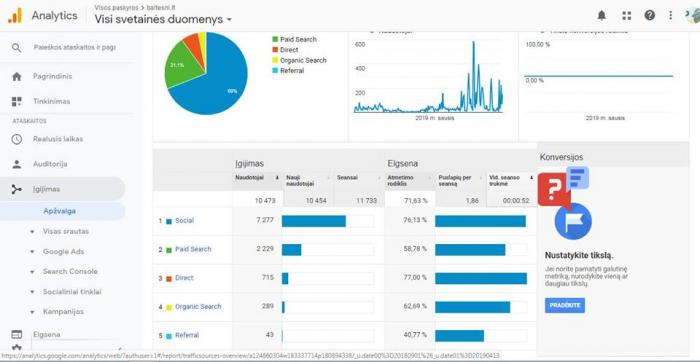
Task: Open the Google apps grid
Action: click(627, 16)
